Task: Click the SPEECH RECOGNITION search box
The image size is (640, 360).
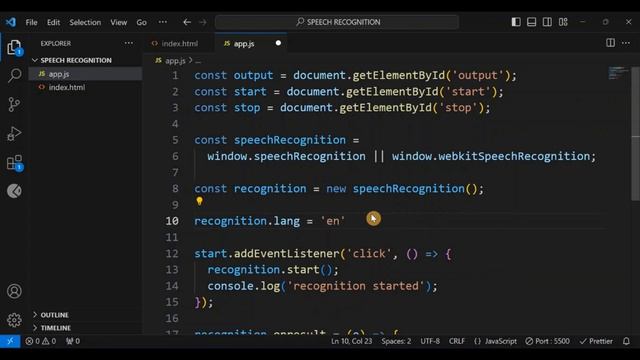Action: [337, 22]
